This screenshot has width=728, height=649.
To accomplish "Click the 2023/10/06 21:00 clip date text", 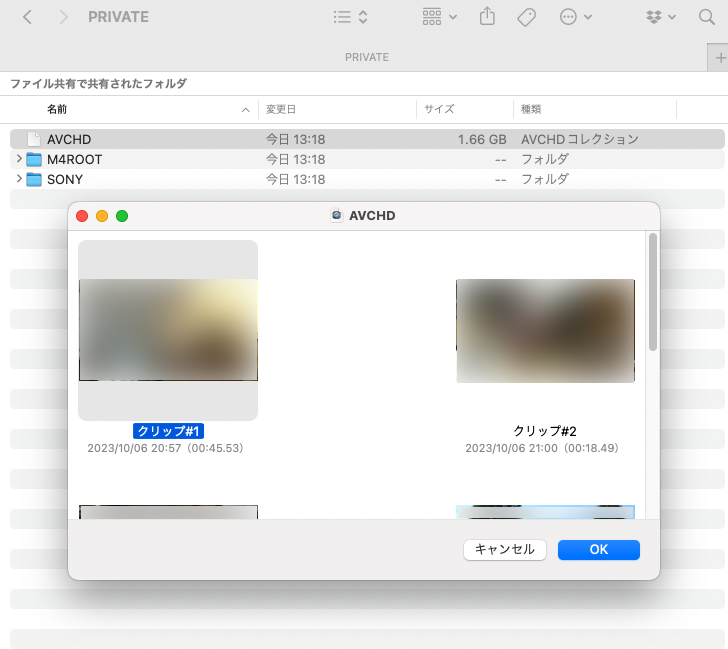I will (542, 448).
